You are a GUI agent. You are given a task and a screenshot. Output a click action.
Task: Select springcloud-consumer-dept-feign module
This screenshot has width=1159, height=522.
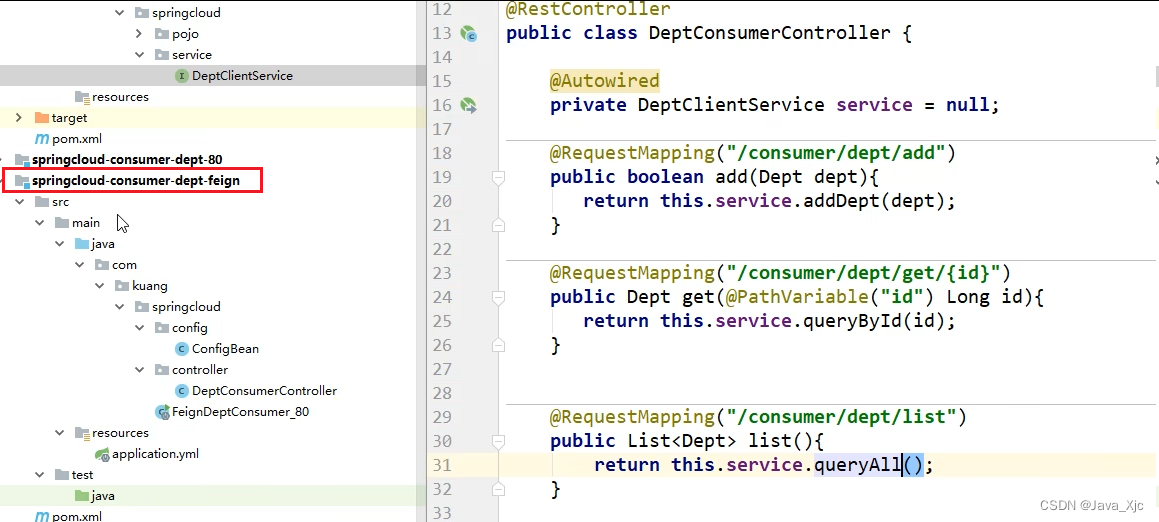(135, 180)
